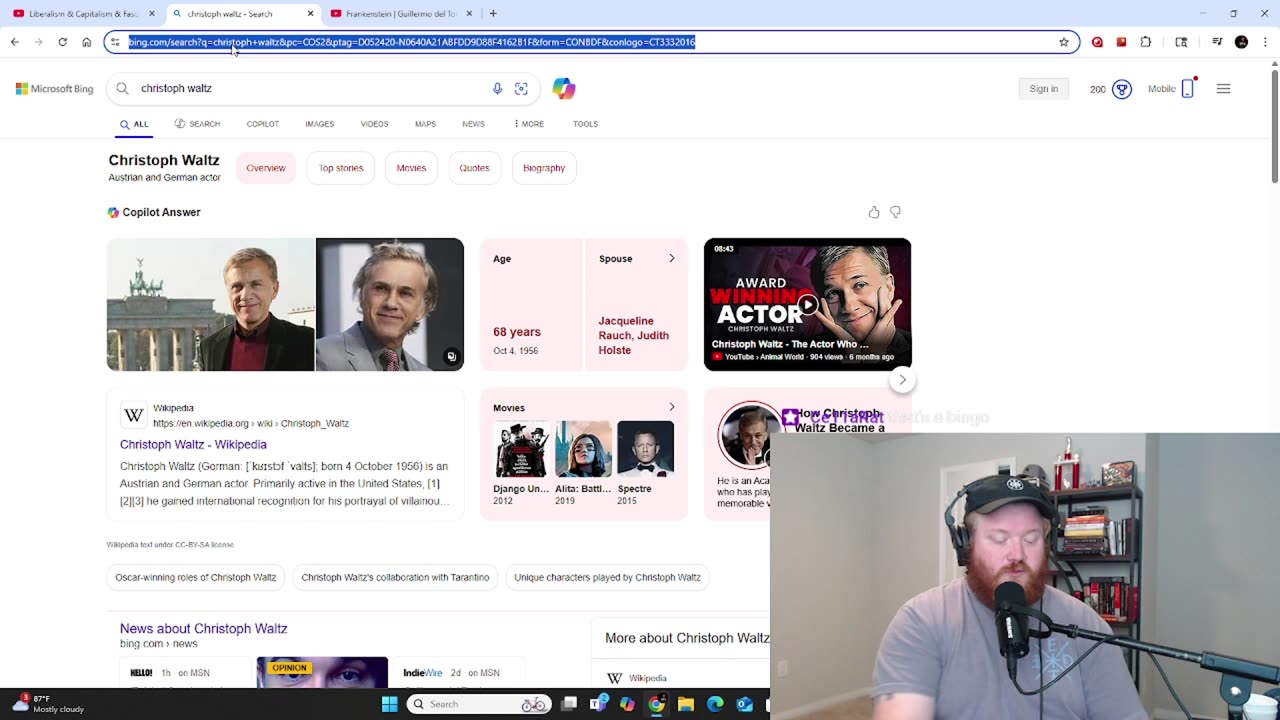This screenshot has height=720, width=1280.
Task: Give the Copilot Answer a thumbs down
Action: pyautogui.click(x=896, y=212)
